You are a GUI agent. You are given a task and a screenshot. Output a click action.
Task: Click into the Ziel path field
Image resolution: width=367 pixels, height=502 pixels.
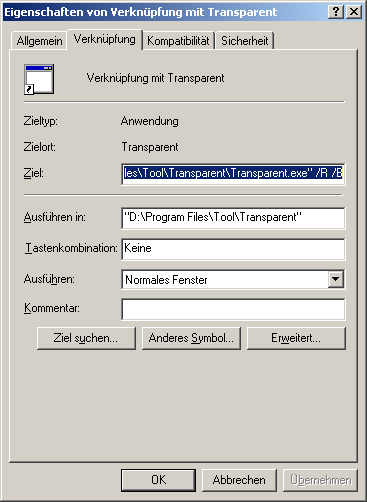click(x=233, y=174)
